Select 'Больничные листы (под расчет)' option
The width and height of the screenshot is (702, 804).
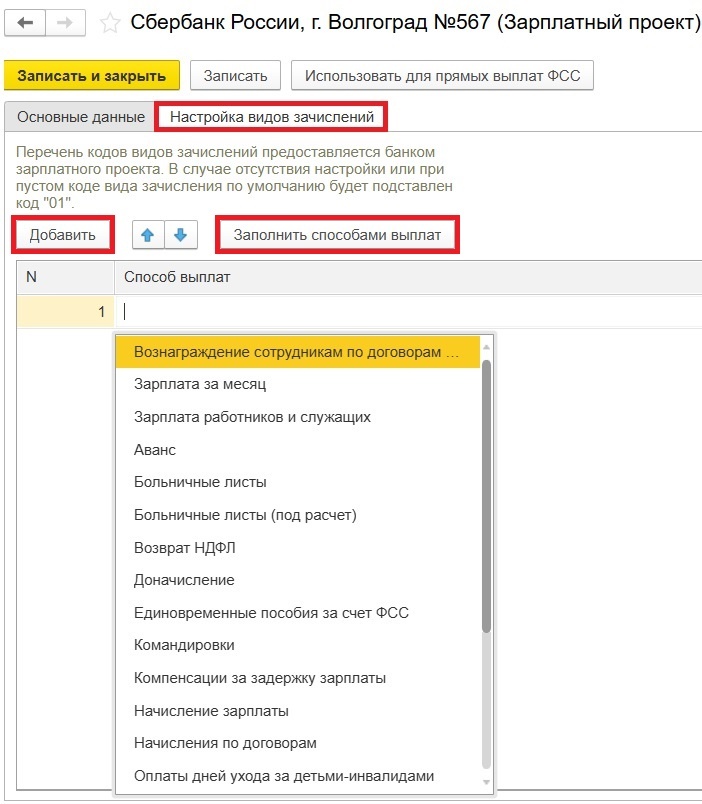pos(297,515)
